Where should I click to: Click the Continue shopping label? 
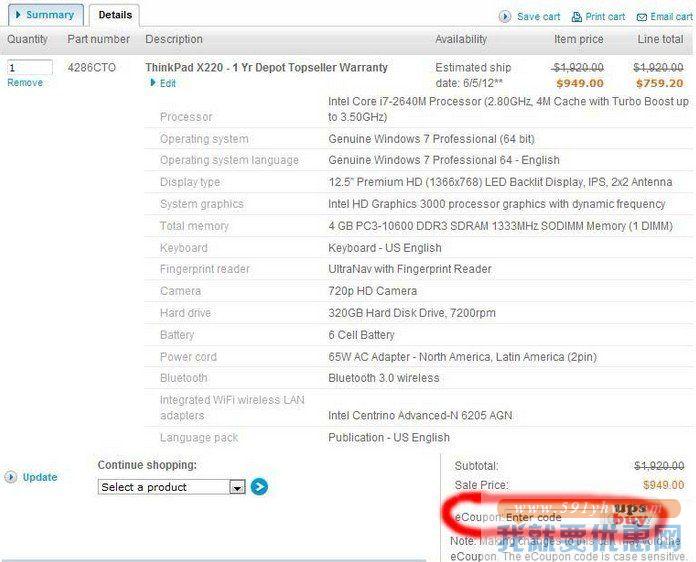pyautogui.click(x=147, y=465)
